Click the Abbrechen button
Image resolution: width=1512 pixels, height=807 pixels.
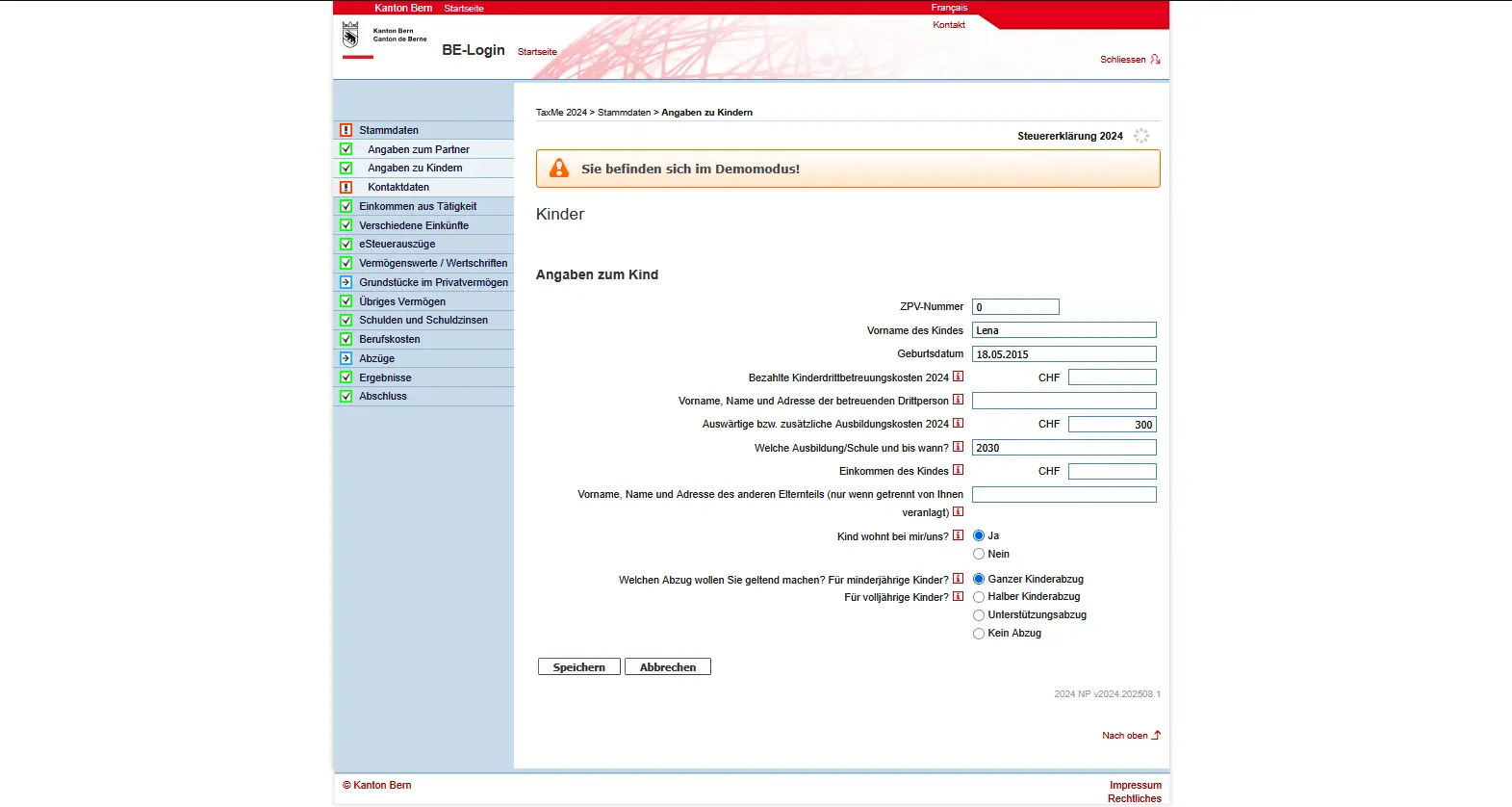coord(668,666)
